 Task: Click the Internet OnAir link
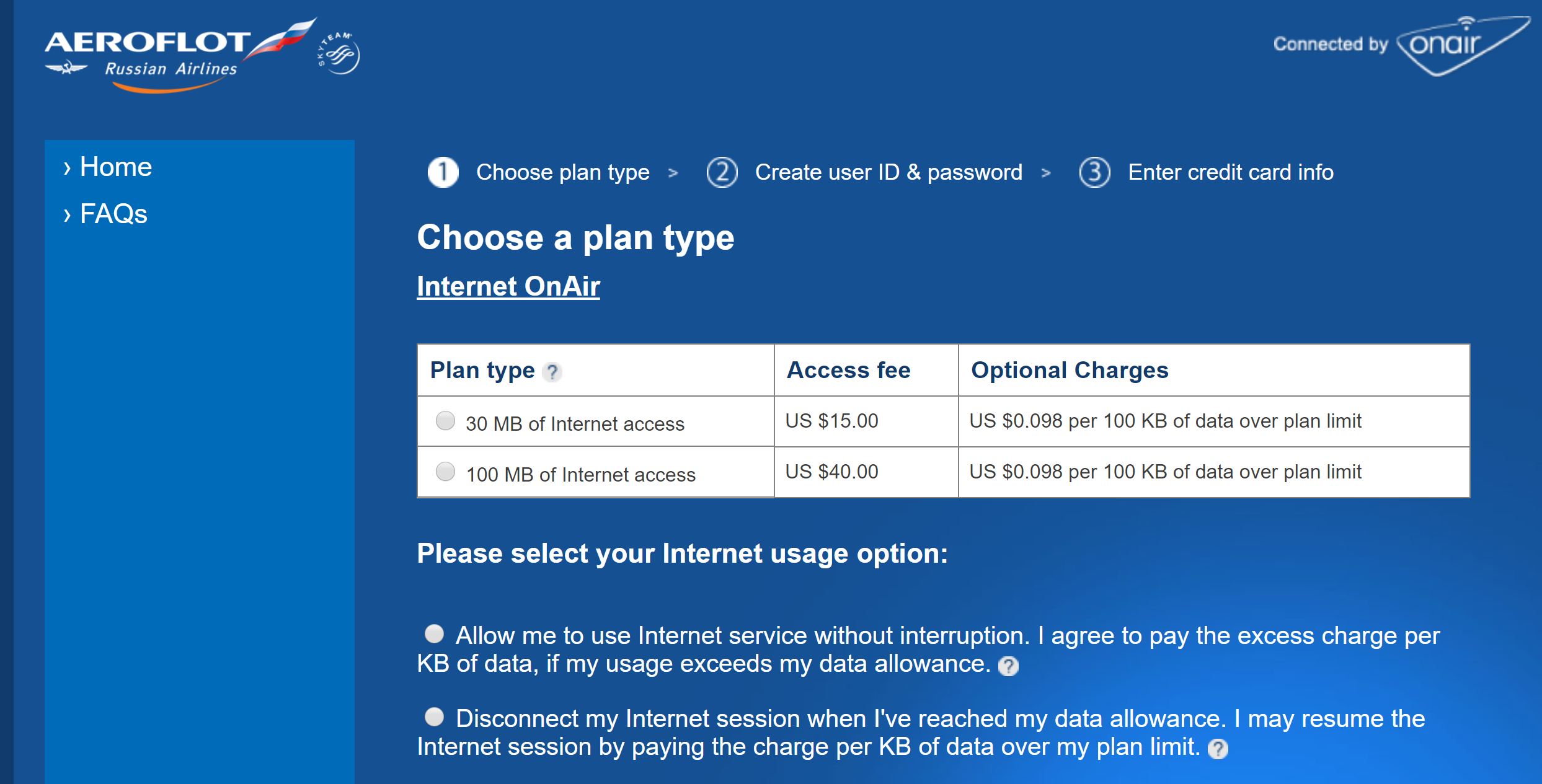click(x=508, y=286)
